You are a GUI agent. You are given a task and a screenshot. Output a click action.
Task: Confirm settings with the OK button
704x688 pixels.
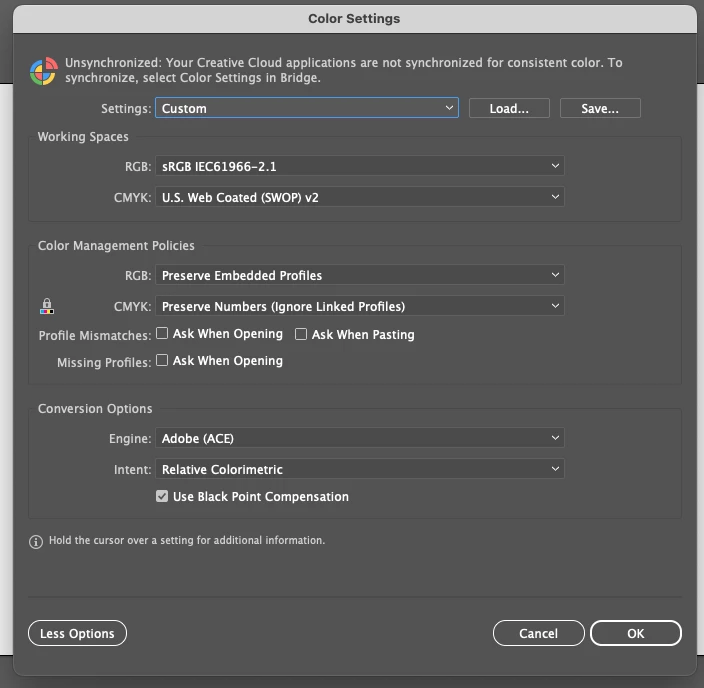636,633
